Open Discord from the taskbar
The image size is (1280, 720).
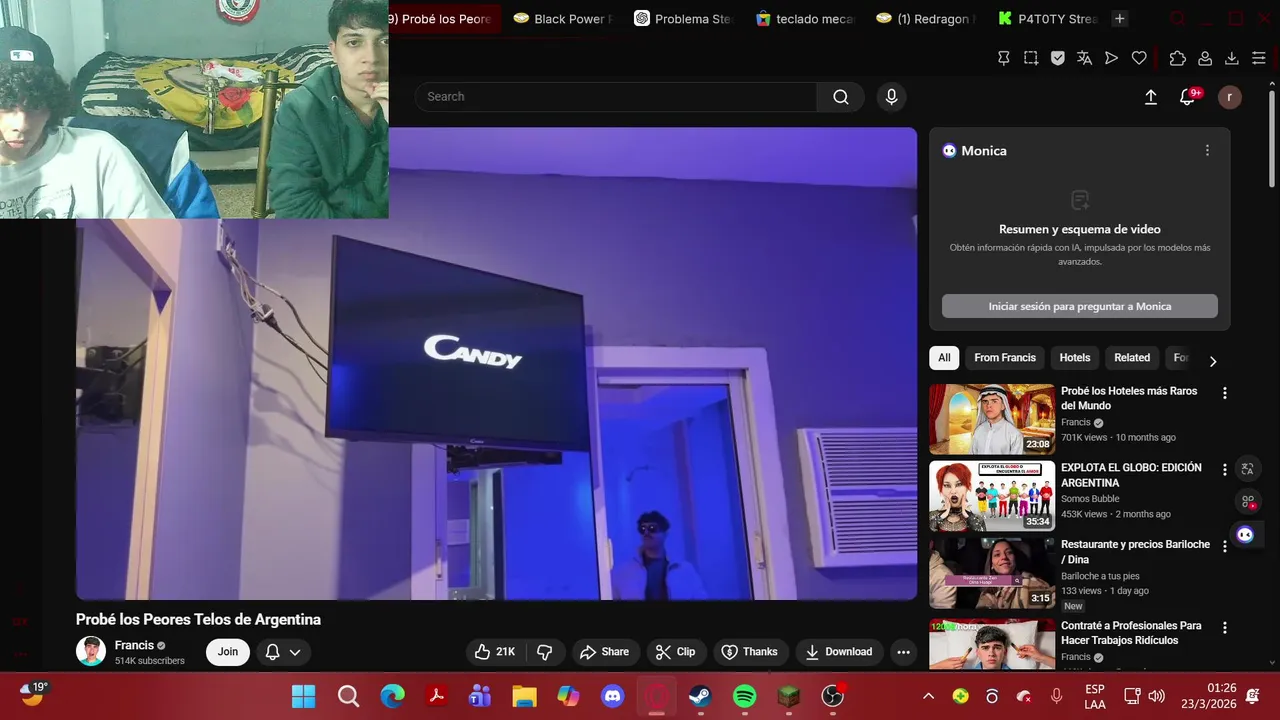pos(612,696)
